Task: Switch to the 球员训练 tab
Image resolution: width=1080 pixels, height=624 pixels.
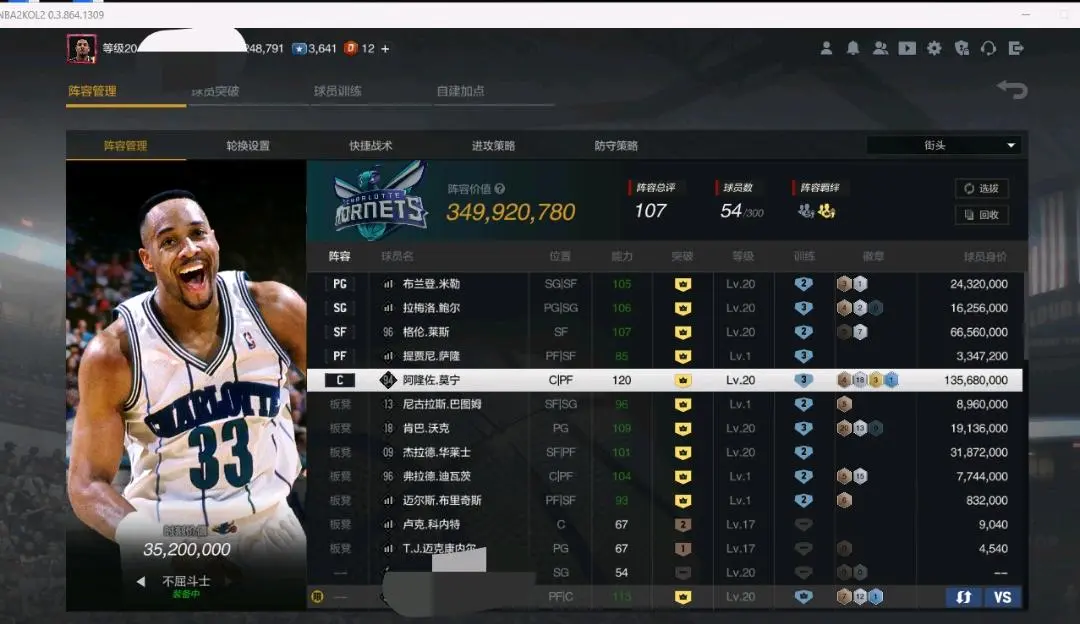Action: (x=338, y=91)
